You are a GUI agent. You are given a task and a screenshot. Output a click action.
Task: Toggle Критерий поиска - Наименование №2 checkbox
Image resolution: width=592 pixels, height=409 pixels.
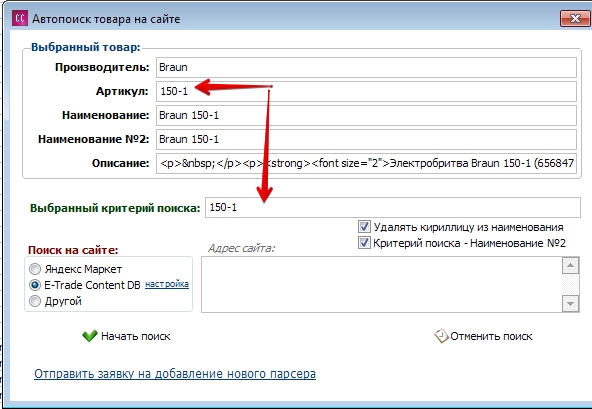364,243
